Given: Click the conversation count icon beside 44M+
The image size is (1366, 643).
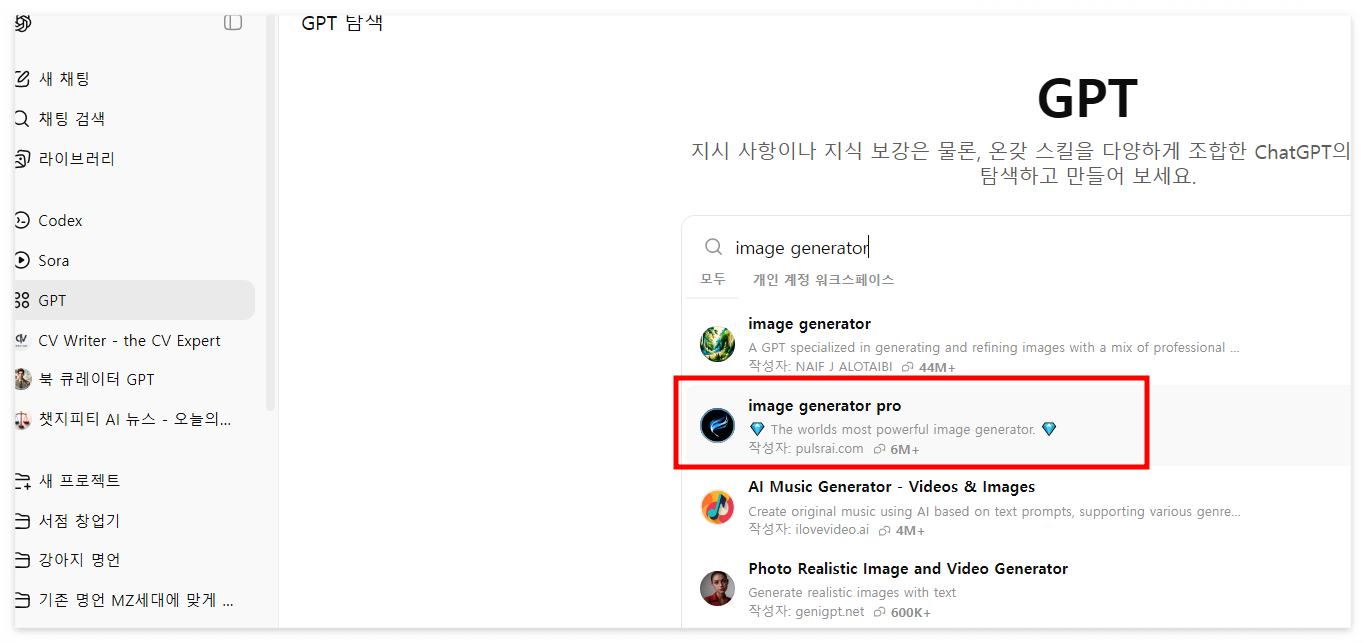Looking at the screenshot, I should click(x=907, y=367).
